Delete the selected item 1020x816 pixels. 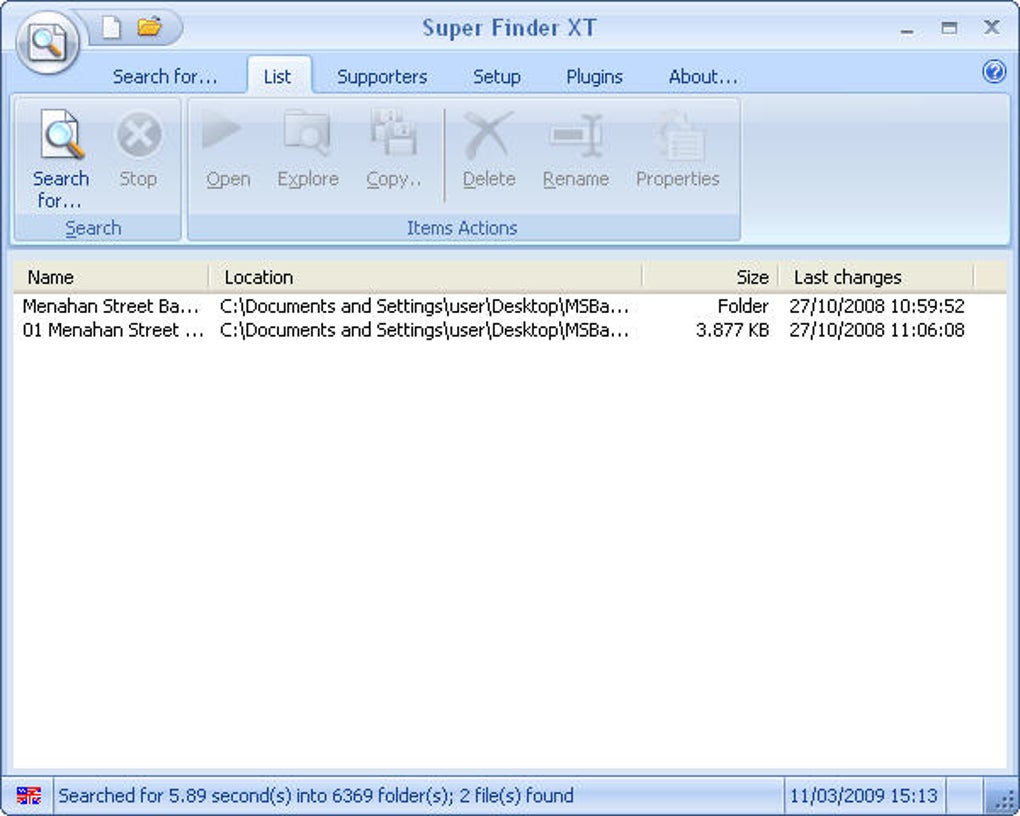pos(489,150)
